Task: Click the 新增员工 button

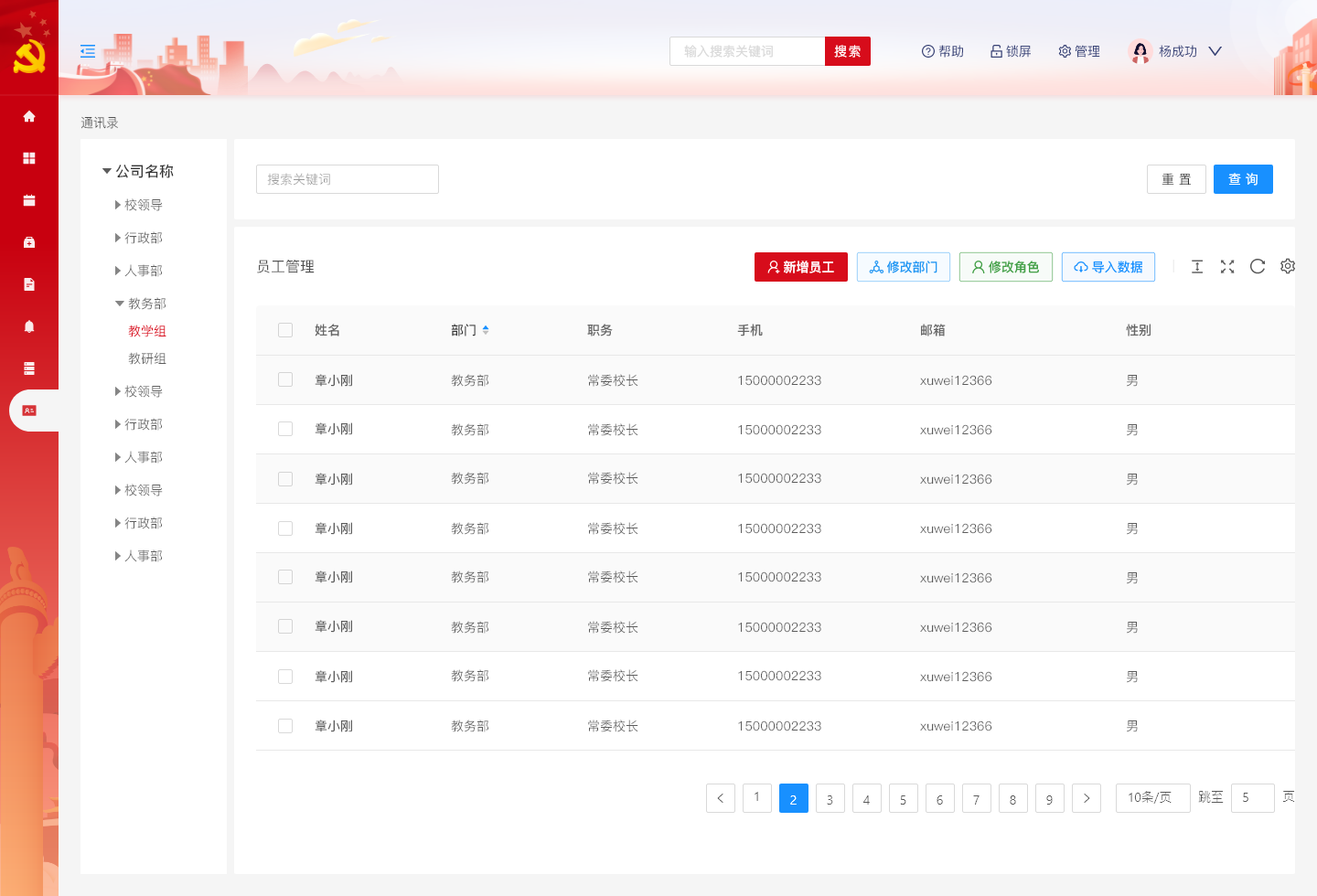Action: tap(800, 266)
